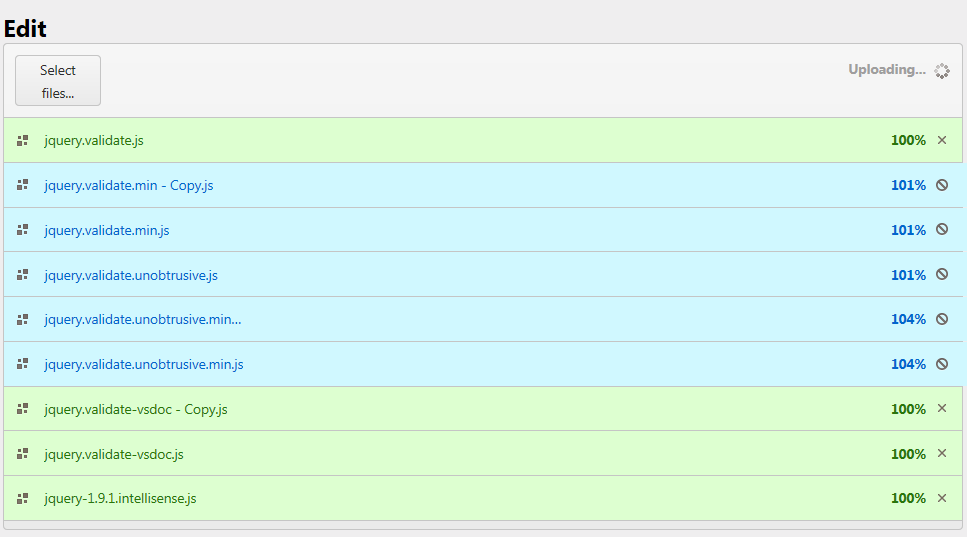Click the jquery.validate.min - Copy.js file name

(129, 185)
